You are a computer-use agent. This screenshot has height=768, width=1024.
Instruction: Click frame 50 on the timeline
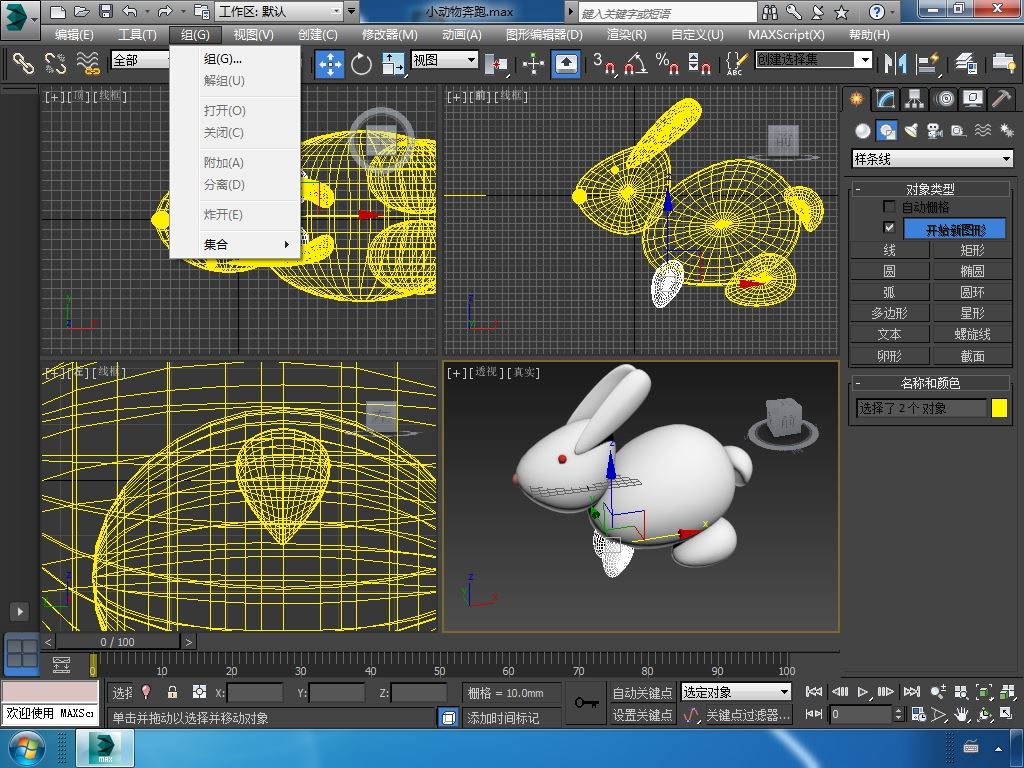(x=440, y=664)
